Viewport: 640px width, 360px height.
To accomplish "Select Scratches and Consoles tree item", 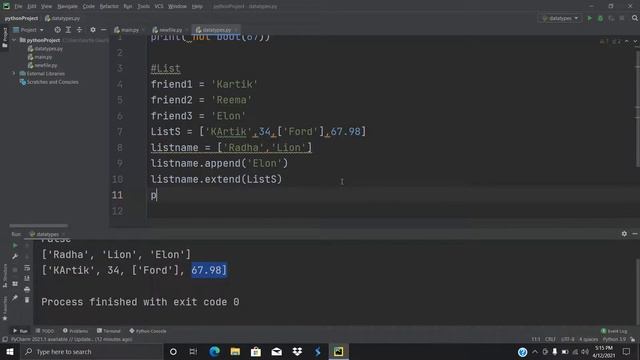I will pos(49,82).
